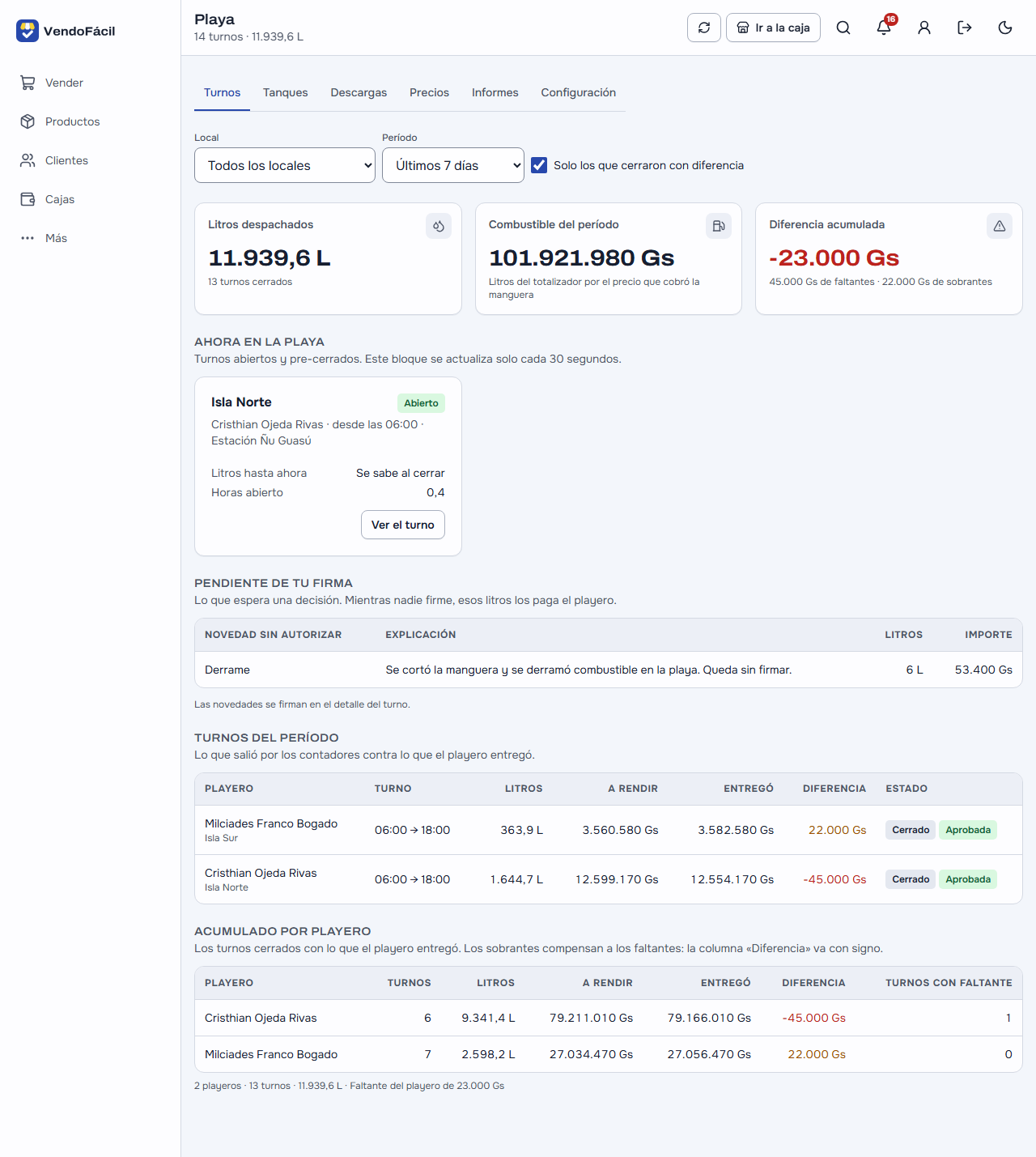Viewport: 1036px width, 1157px height.
Task: Expand the Local dropdown Todos los locales
Action: [285, 165]
